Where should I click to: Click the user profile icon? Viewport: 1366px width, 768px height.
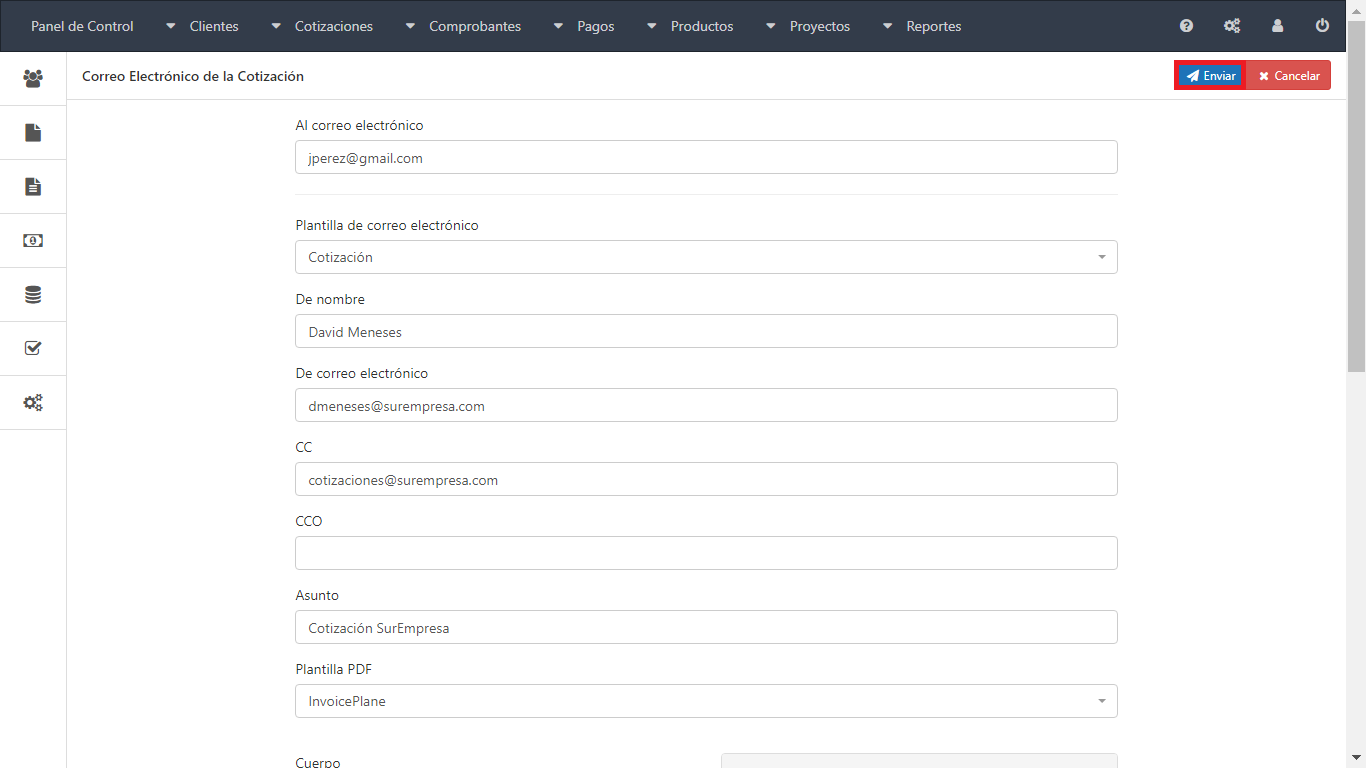[1277, 26]
